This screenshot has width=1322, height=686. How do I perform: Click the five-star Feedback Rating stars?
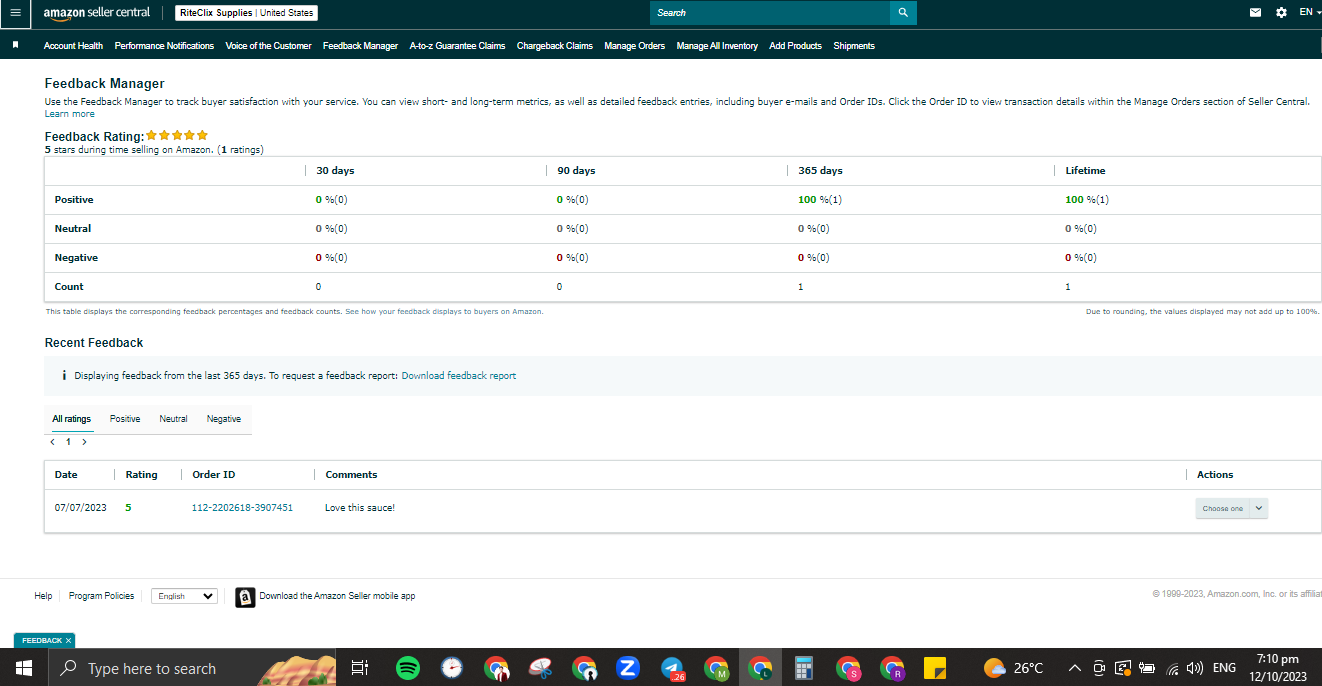click(x=177, y=135)
